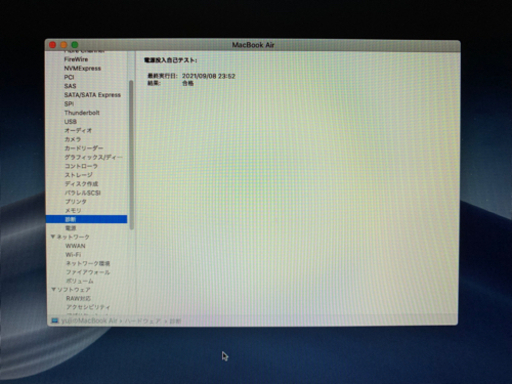Viewport: 512px width, 384px height.
Task: Select ネットワーク環境 in the sidebar
Action: pos(88,263)
